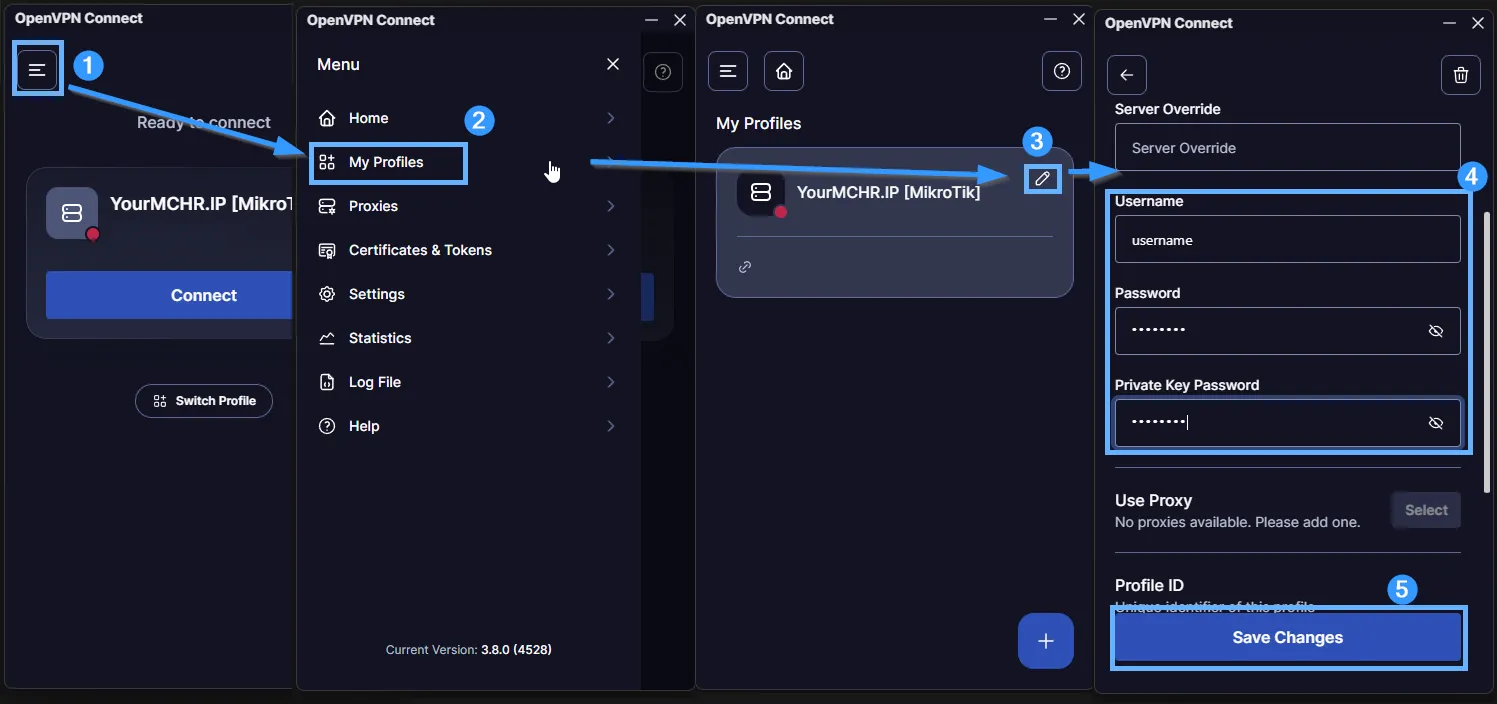
Task: Click YourMCHR.IP [MikroTik] profile name
Action: [888, 192]
